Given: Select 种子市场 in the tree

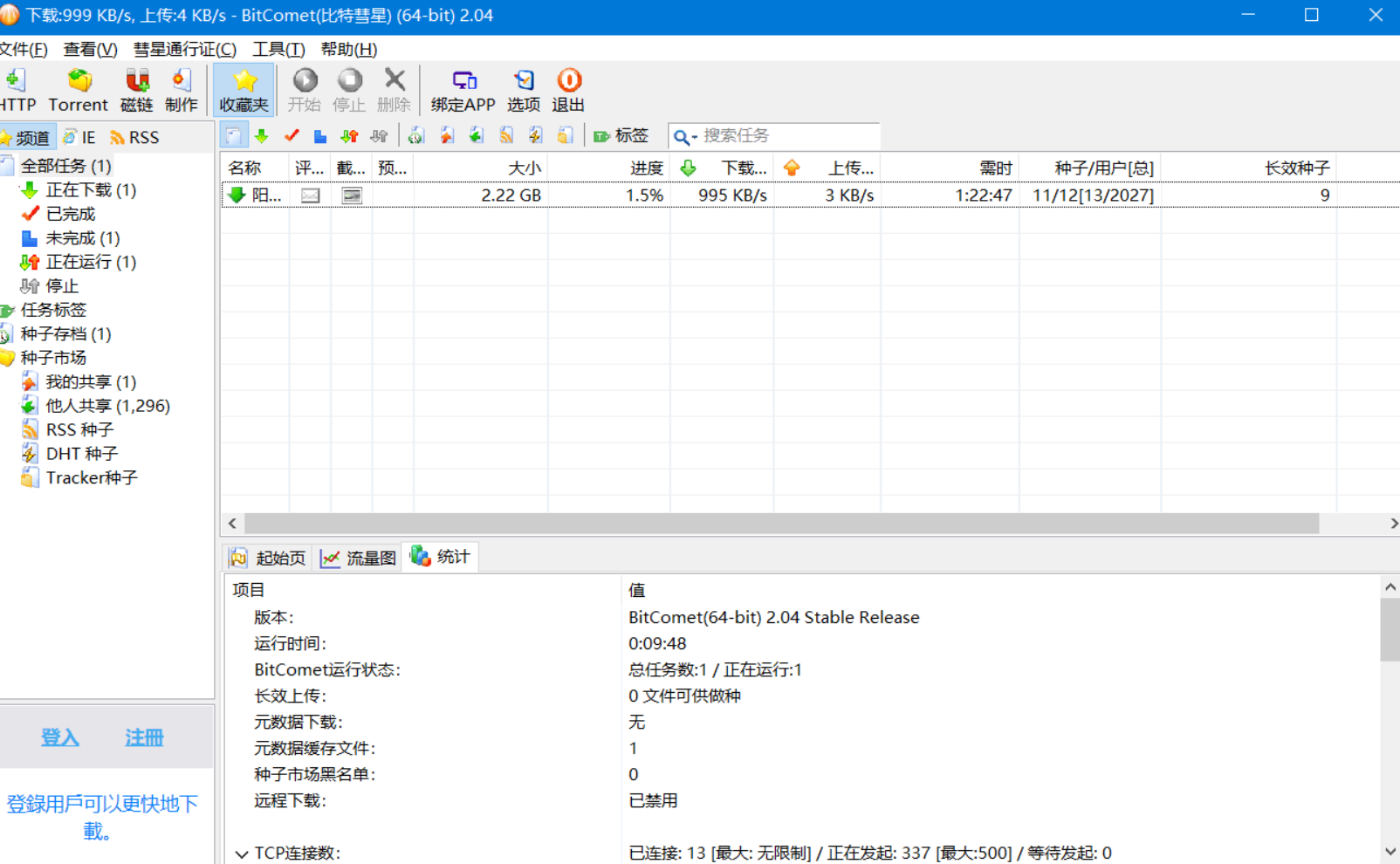Looking at the screenshot, I should pyautogui.click(x=53, y=358).
